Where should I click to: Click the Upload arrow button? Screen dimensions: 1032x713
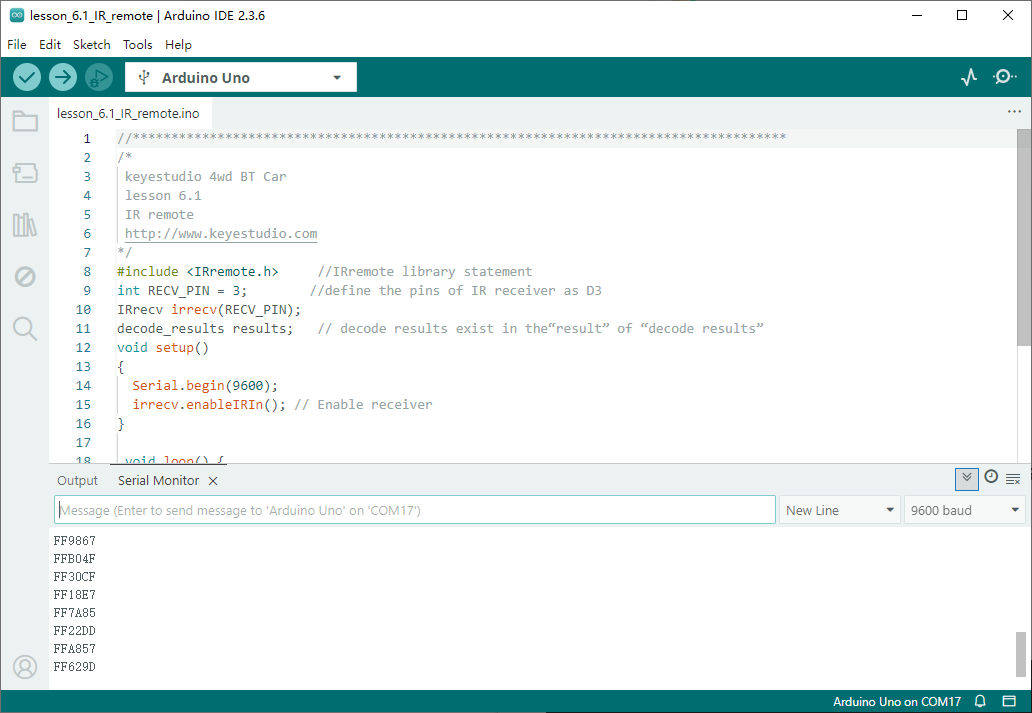click(63, 78)
